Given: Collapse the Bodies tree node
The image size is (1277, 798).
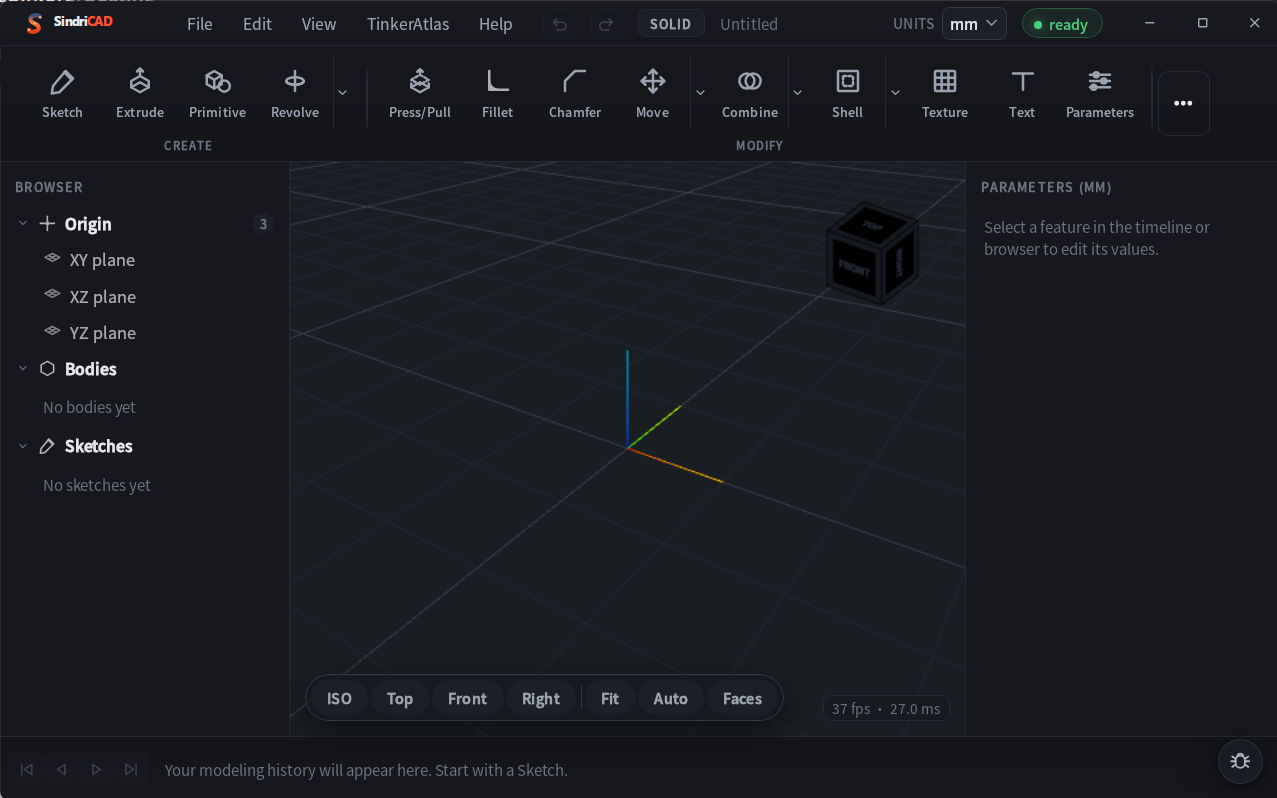Looking at the screenshot, I should pyautogui.click(x=23, y=369).
